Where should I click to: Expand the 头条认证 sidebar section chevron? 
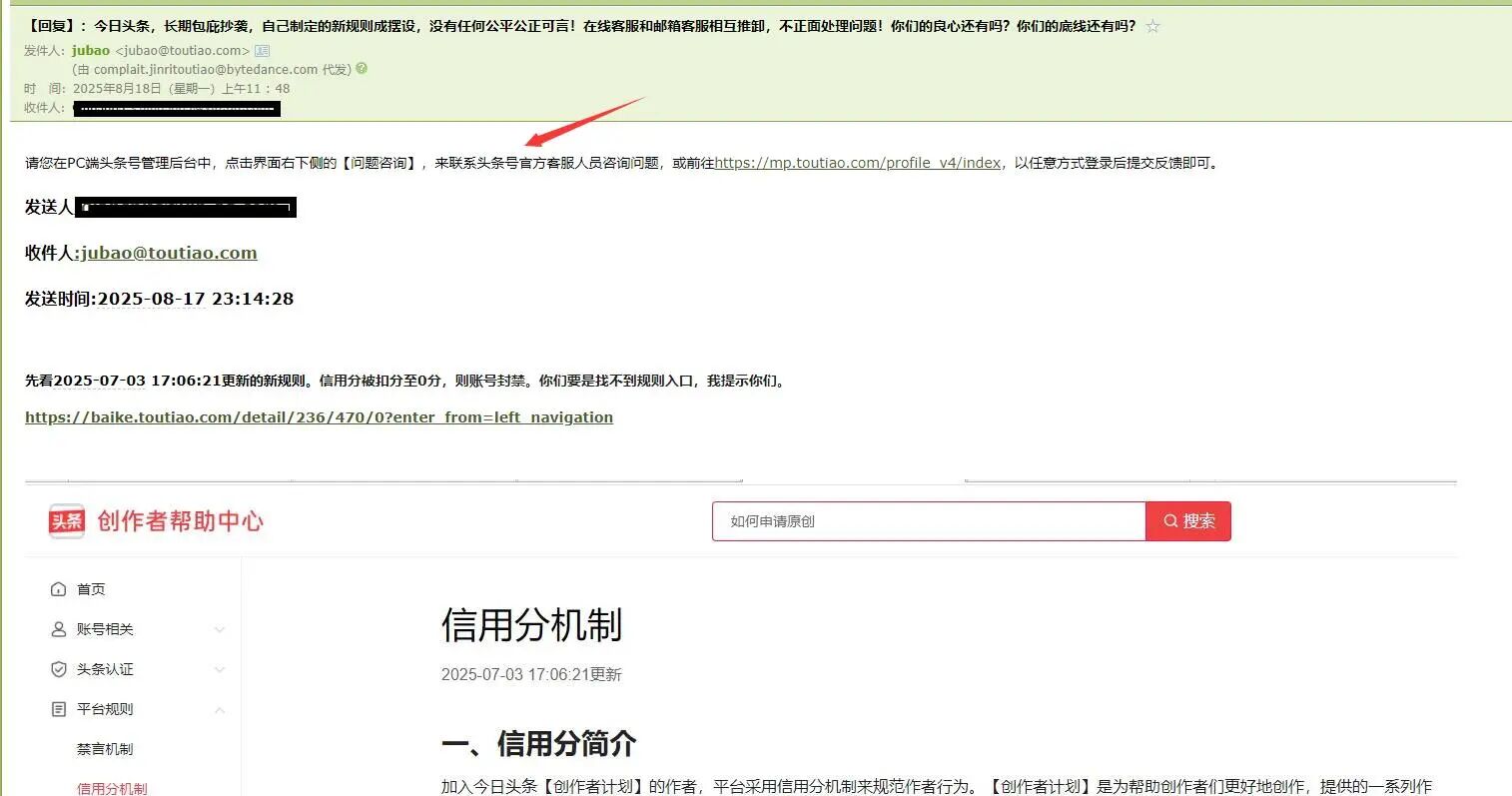click(x=220, y=669)
